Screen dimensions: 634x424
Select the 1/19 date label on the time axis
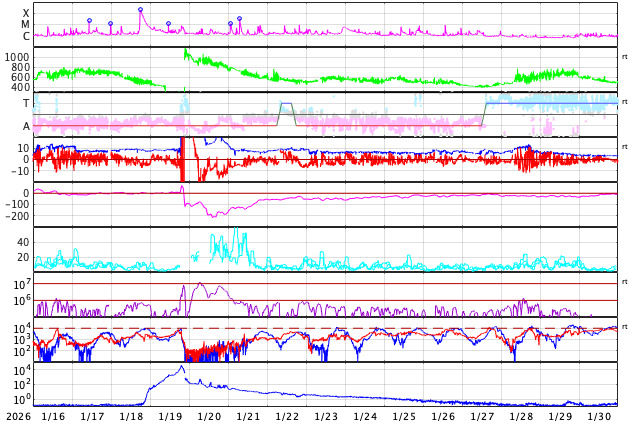click(x=170, y=416)
